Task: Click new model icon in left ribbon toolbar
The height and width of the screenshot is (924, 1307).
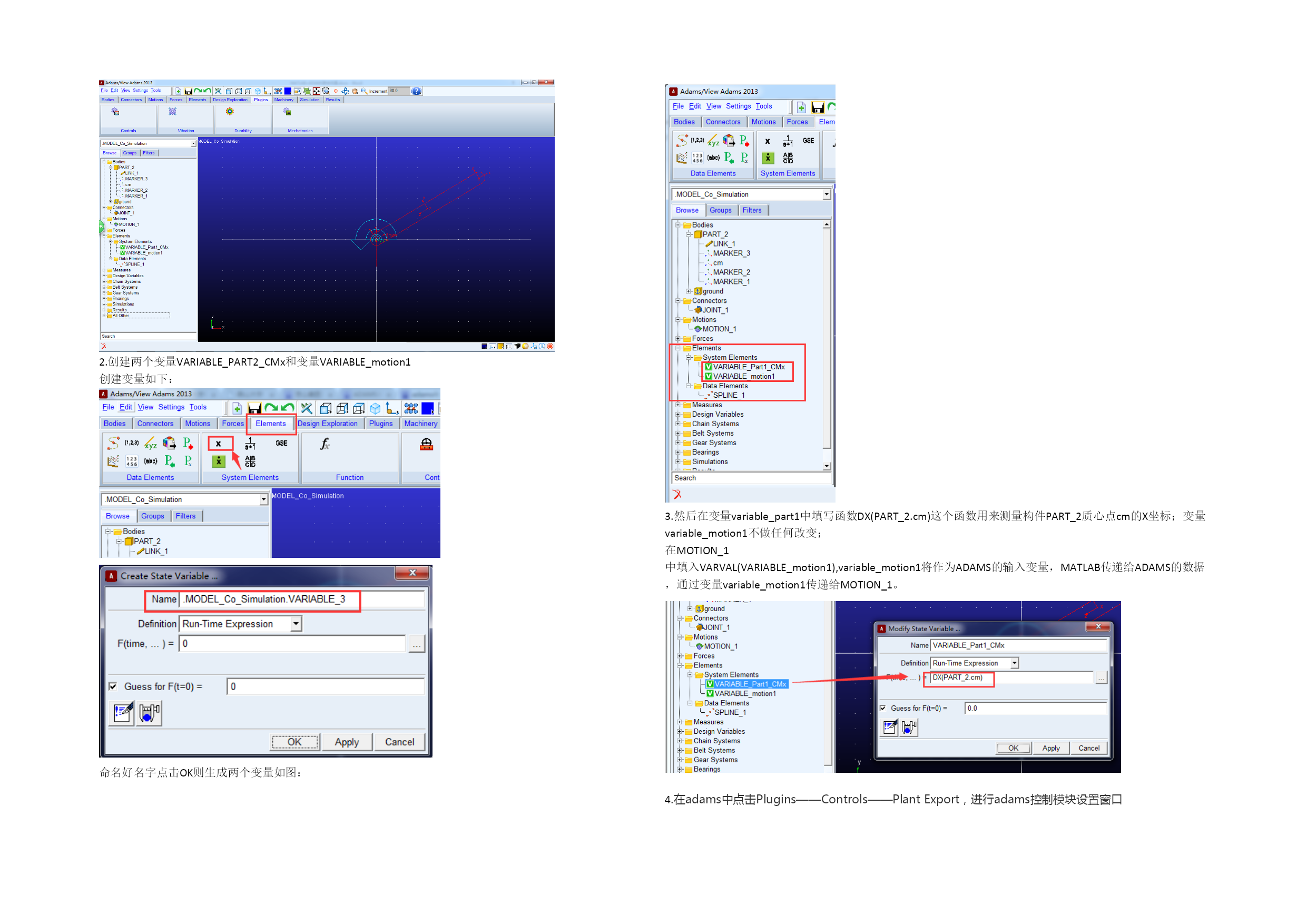Action: click(238, 408)
